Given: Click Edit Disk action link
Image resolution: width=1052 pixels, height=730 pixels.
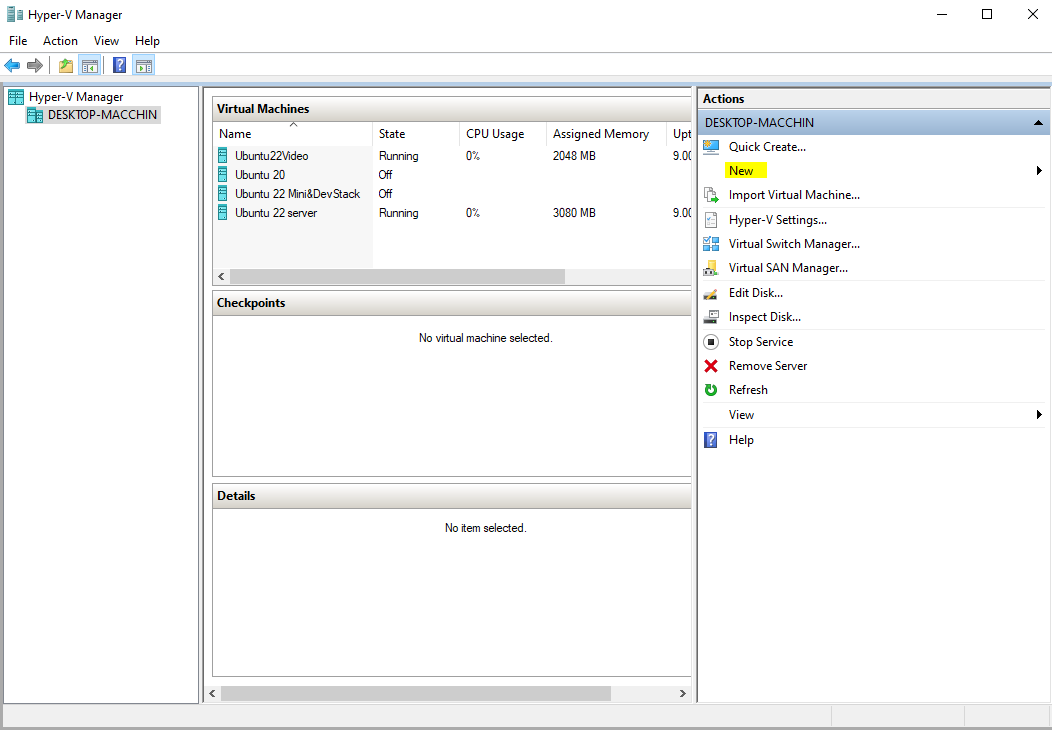Looking at the screenshot, I should (x=755, y=293).
